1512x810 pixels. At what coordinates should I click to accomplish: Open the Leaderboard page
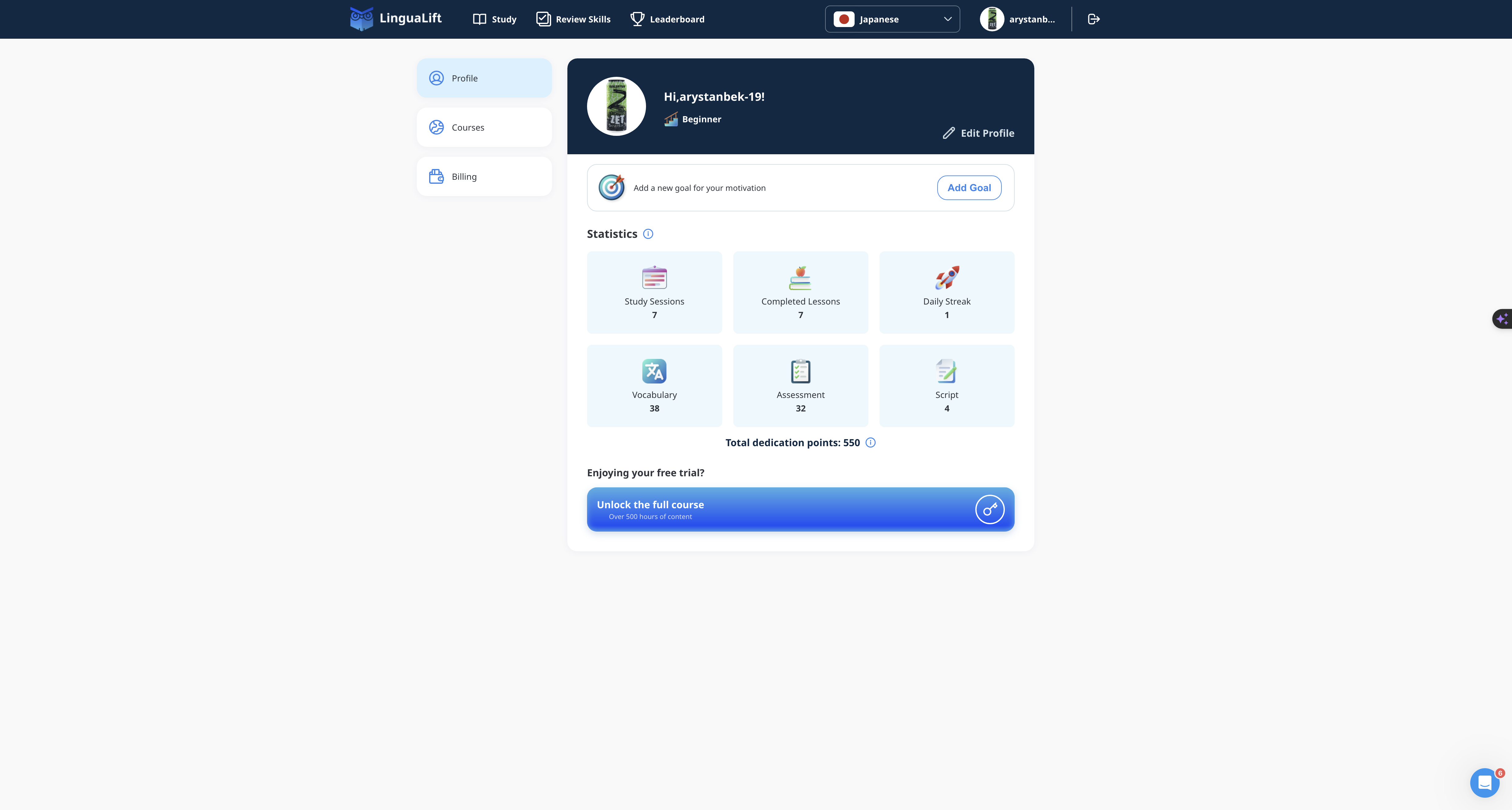(667, 19)
